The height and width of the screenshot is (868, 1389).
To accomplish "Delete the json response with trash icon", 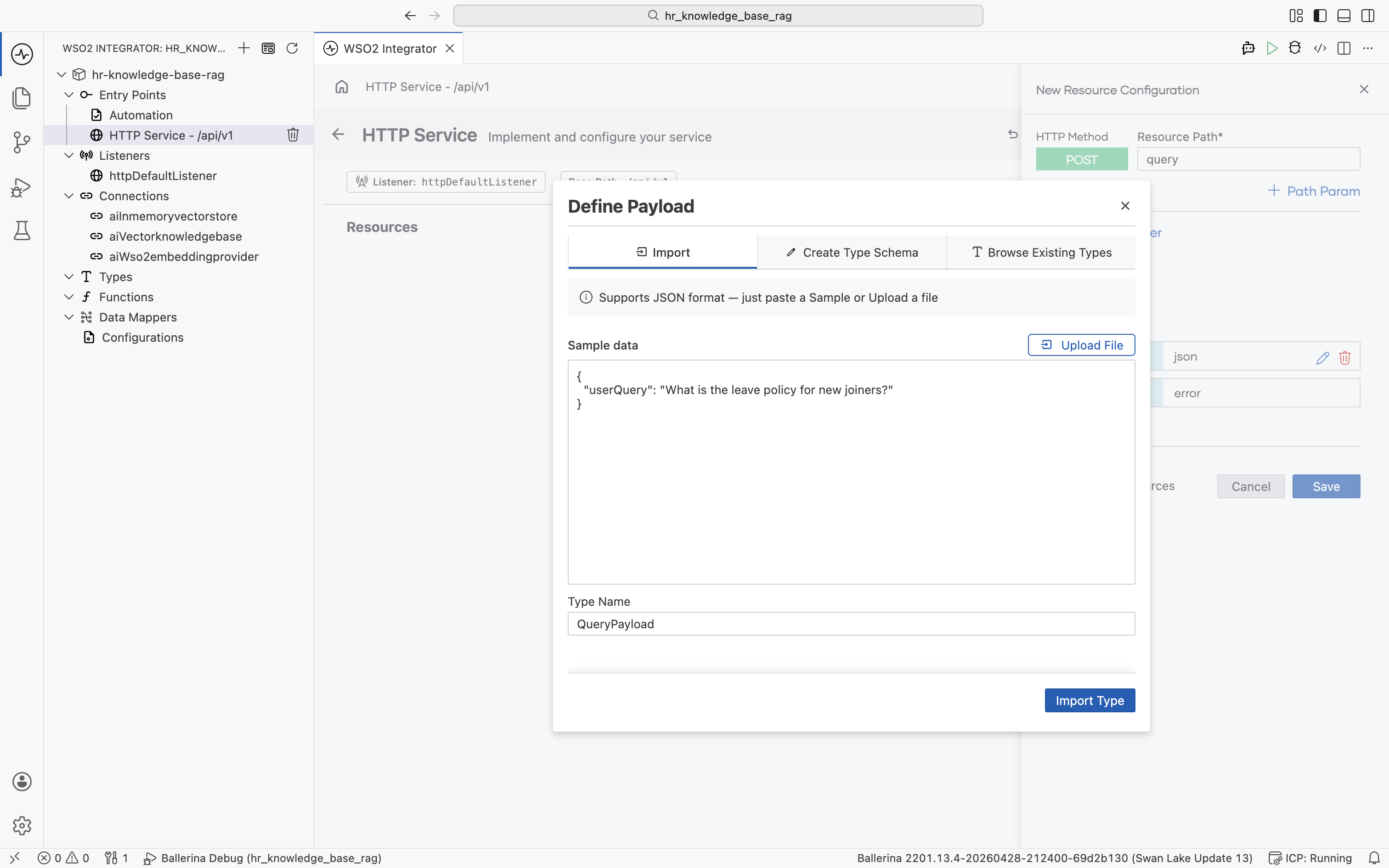I will 1345,358.
